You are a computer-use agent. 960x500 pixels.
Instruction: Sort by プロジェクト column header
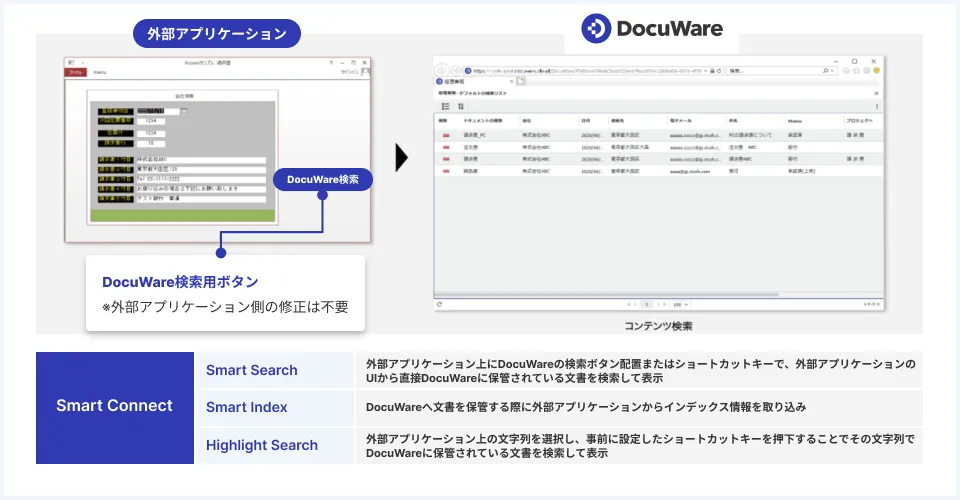click(x=860, y=121)
